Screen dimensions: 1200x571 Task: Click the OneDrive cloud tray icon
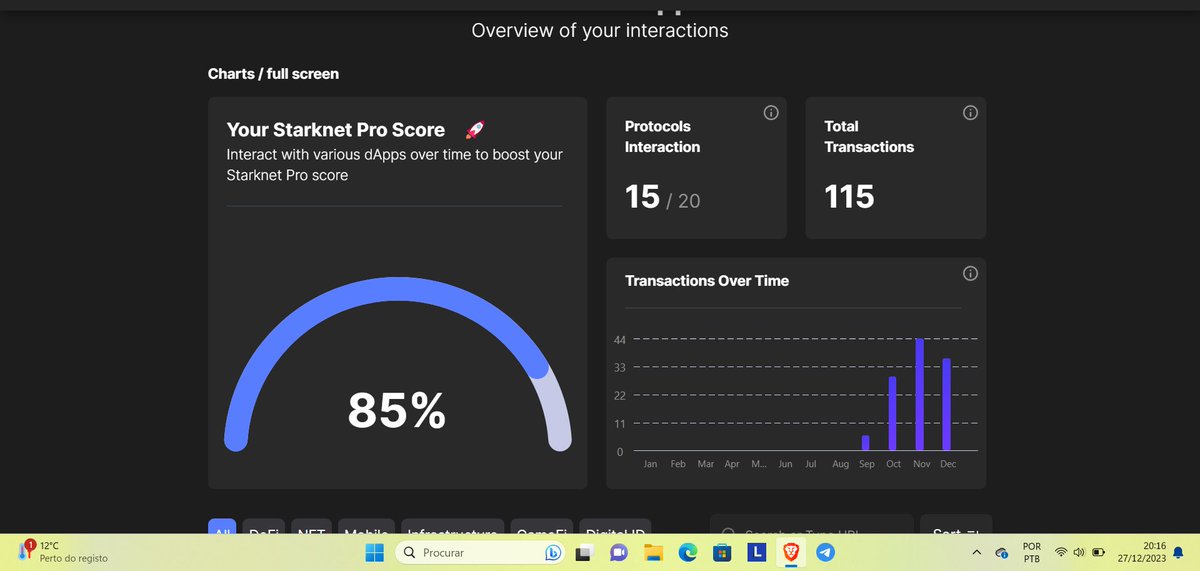(x=1002, y=553)
